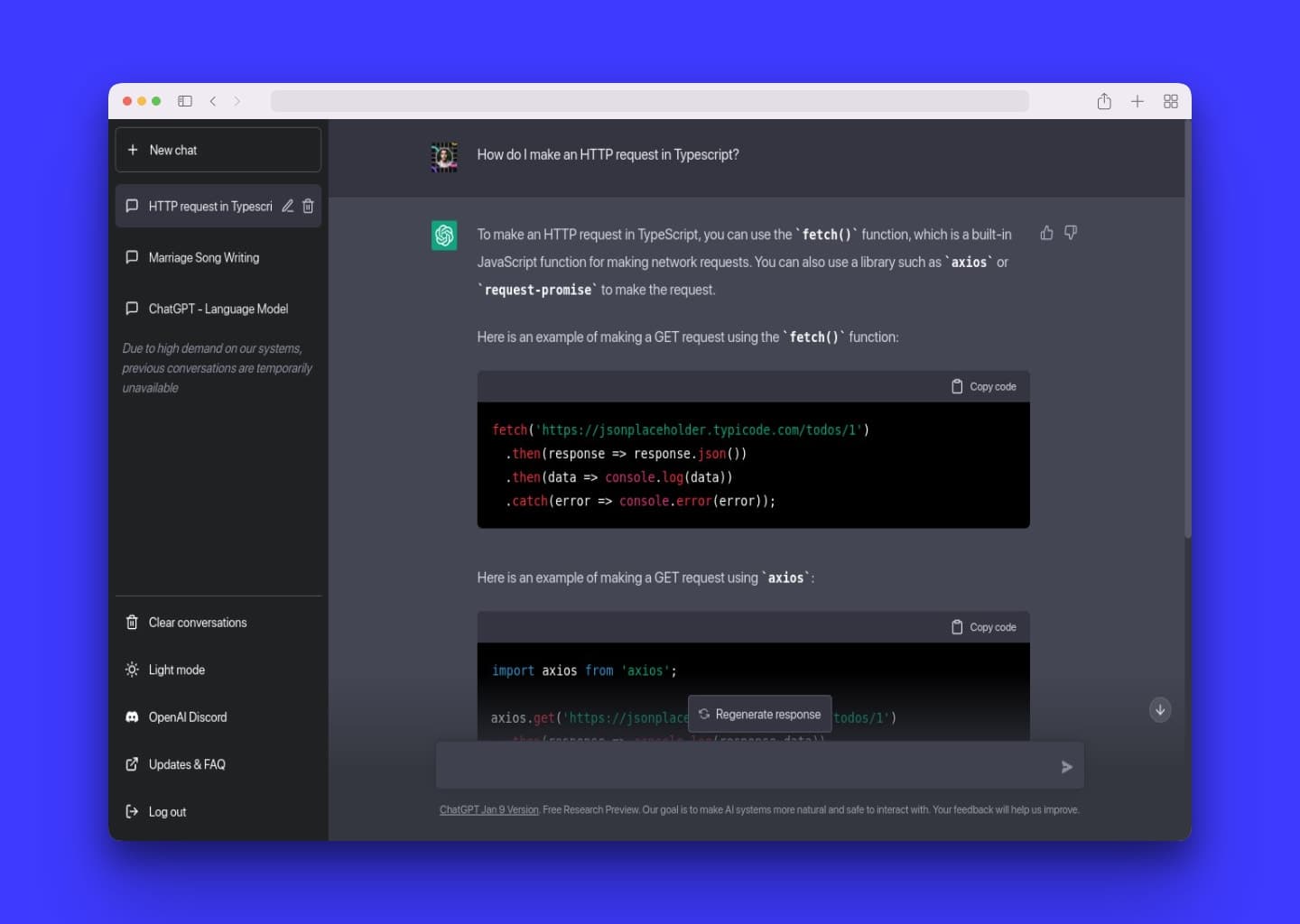The image size is (1300, 924).
Task: Go forward with the browser forward chevron
Action: click(x=237, y=101)
